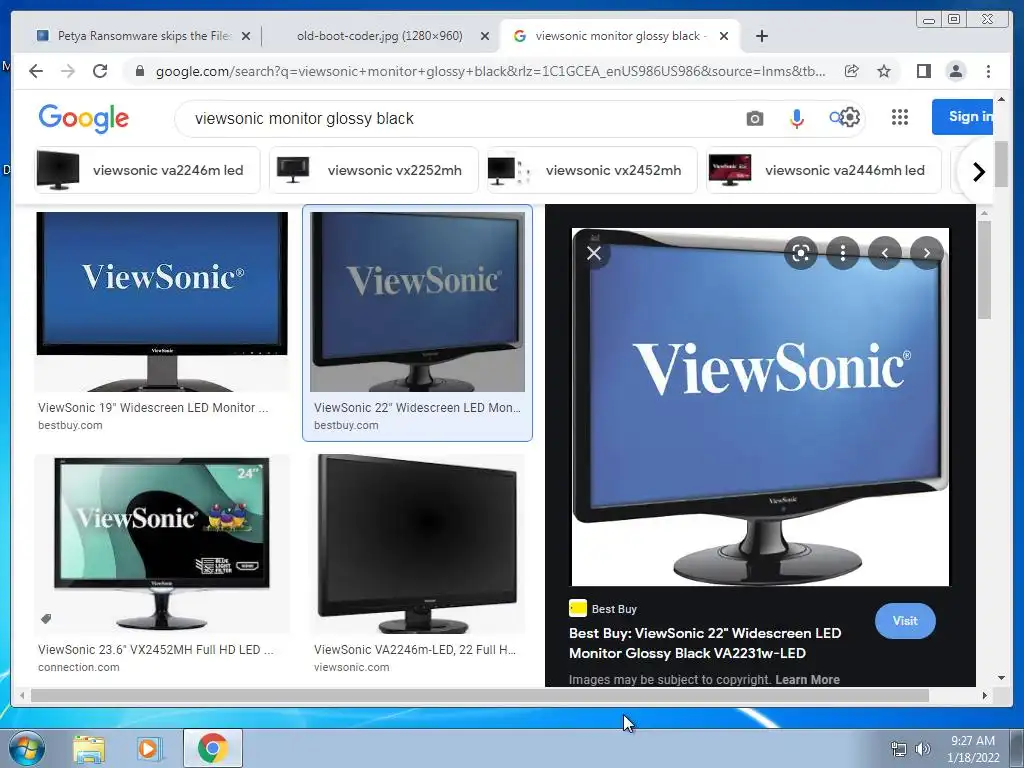Show previous image in preview
1024x768 pixels.
[885, 253]
